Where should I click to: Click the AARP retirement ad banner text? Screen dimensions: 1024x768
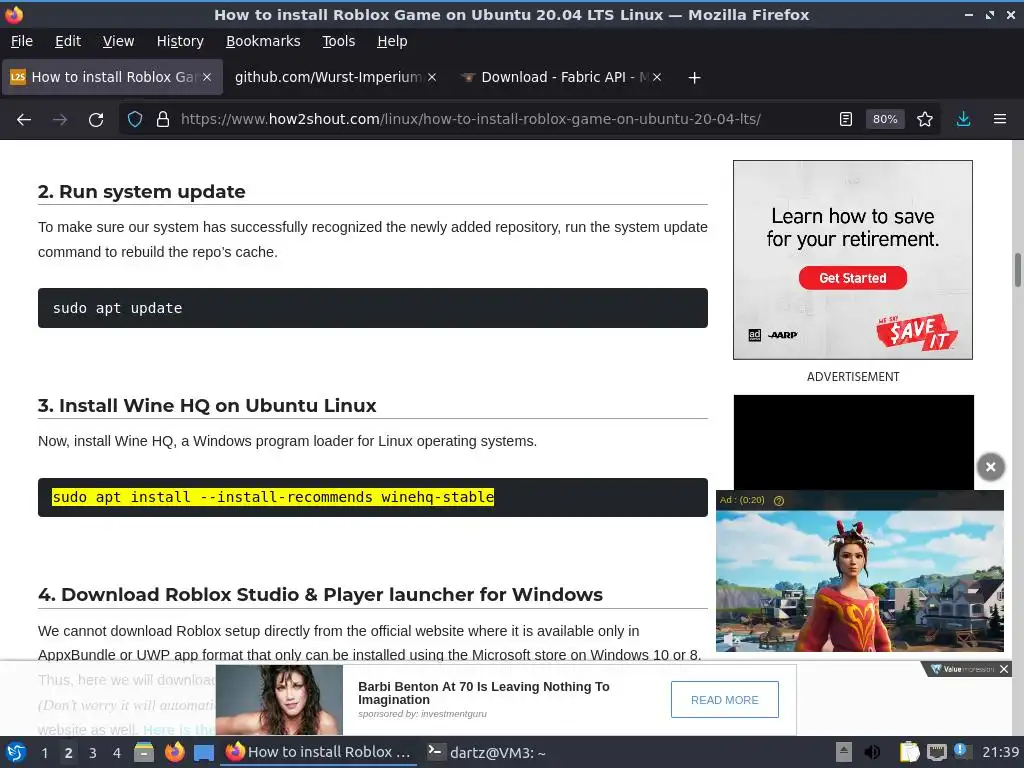(x=853, y=227)
